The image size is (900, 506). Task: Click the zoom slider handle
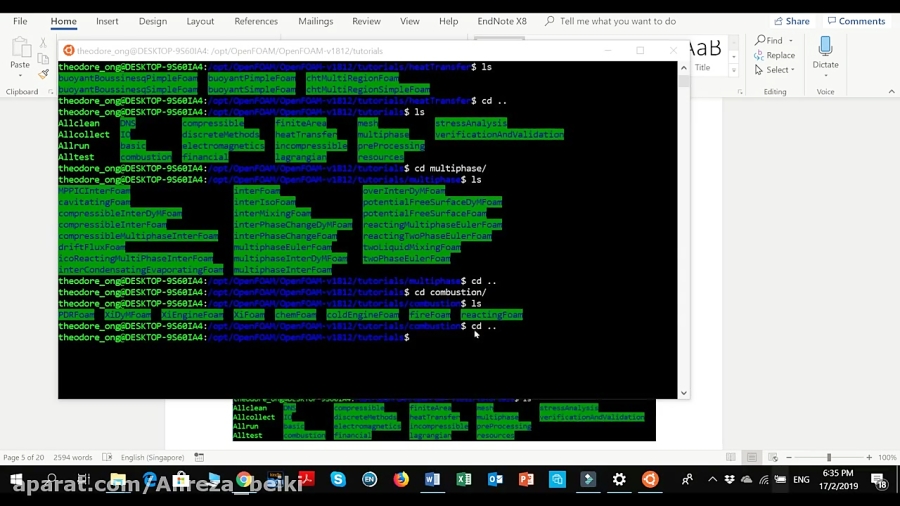(829, 457)
